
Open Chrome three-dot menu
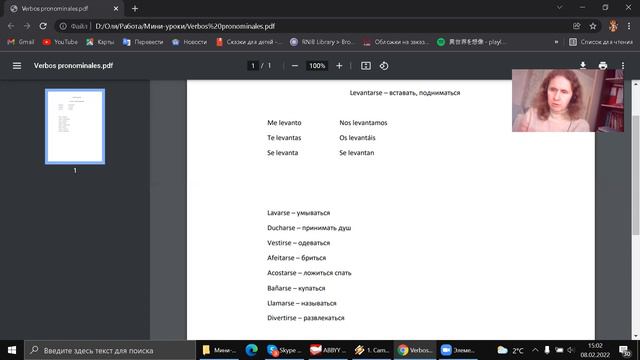point(629,26)
